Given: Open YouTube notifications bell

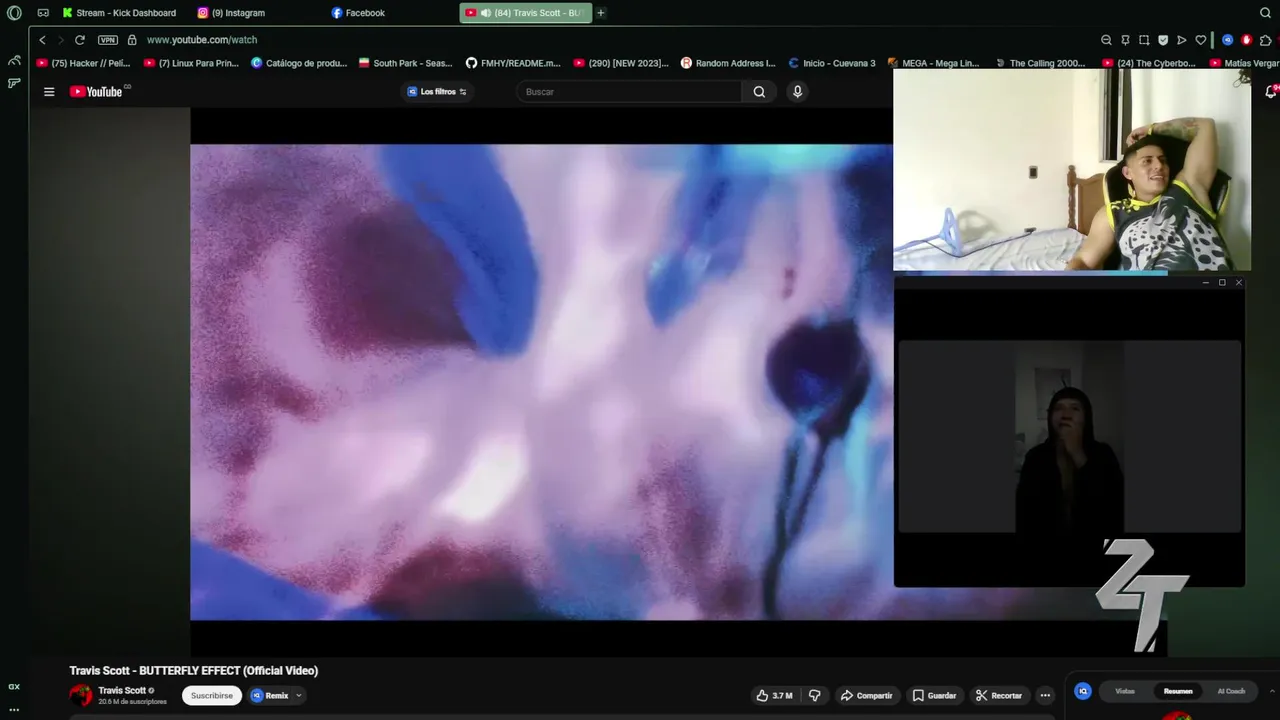Looking at the screenshot, I should point(1271,92).
